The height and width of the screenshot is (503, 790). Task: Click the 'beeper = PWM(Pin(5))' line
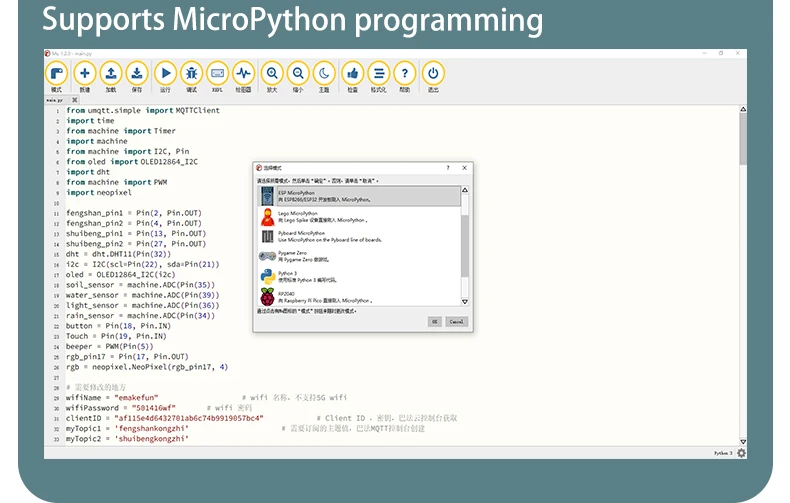coord(109,346)
